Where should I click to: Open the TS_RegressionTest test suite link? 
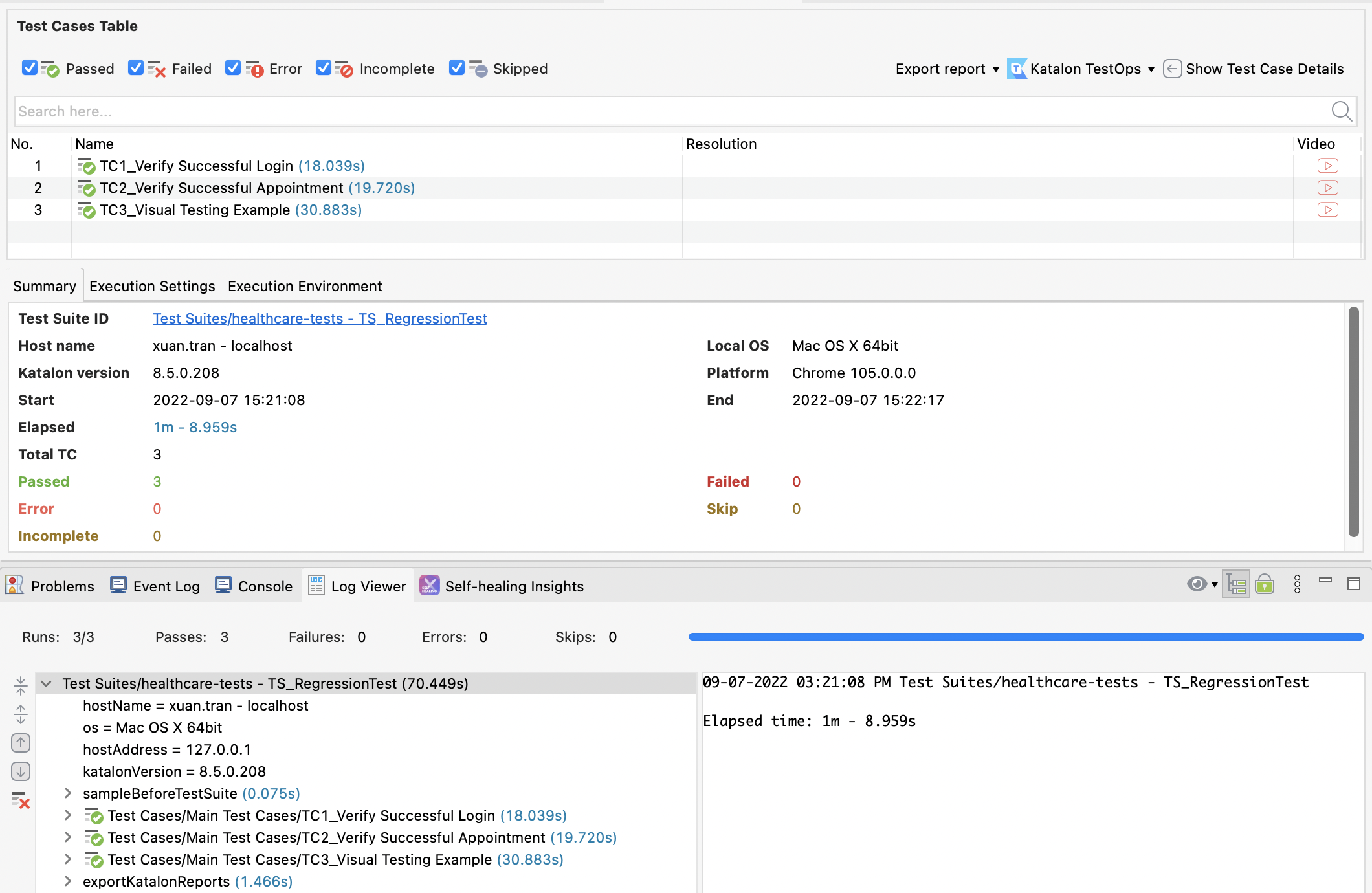(320, 318)
